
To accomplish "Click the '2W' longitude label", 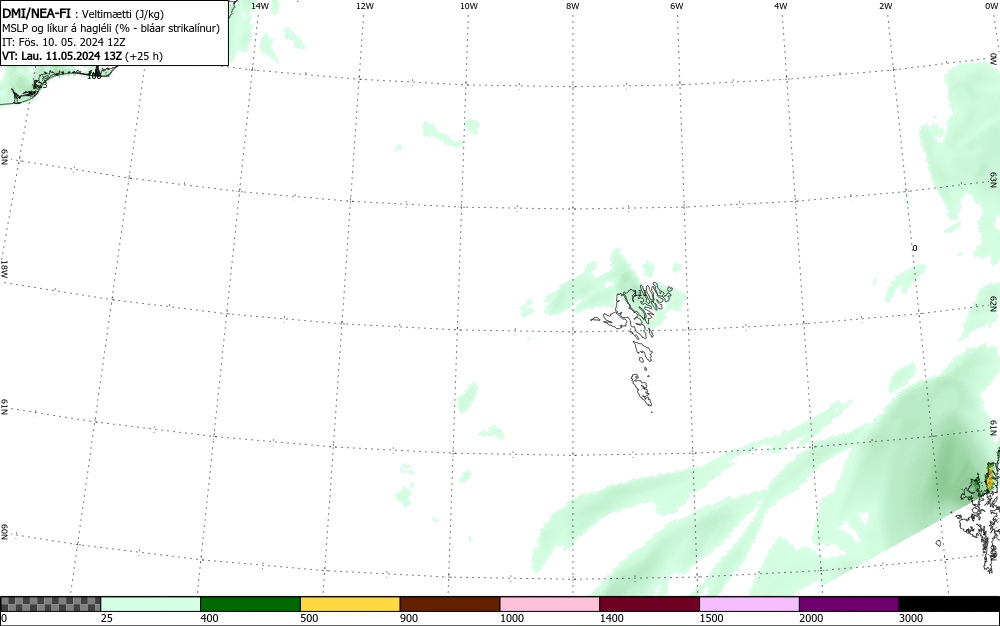I will pyautogui.click(x=885, y=6).
